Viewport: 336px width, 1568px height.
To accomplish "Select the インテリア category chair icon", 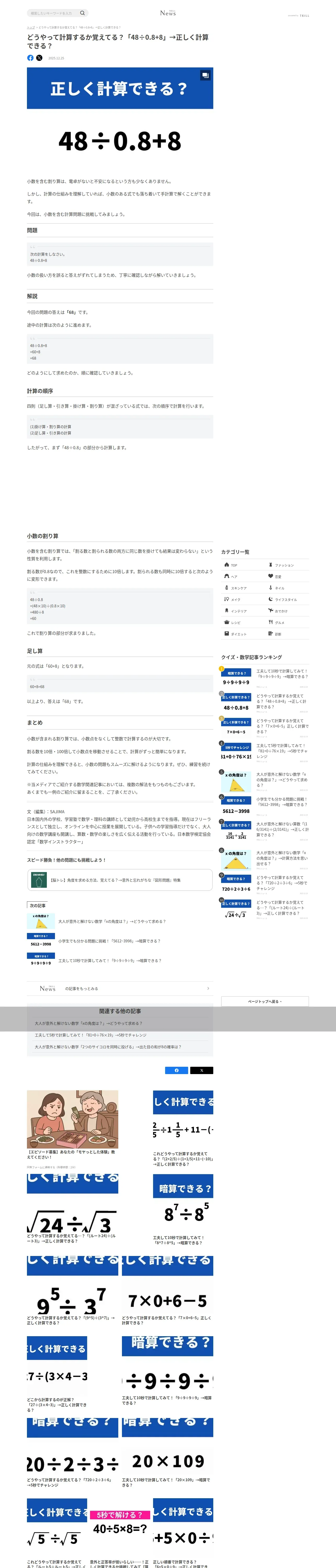I will pos(227,610).
